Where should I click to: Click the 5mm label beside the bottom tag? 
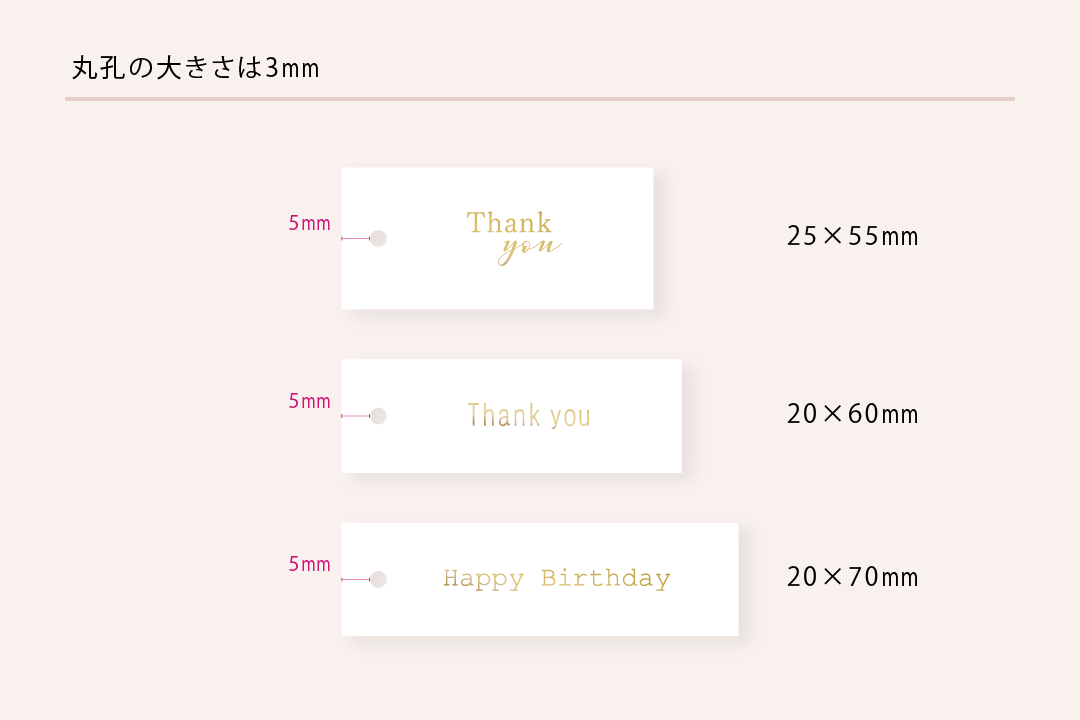tap(309, 564)
